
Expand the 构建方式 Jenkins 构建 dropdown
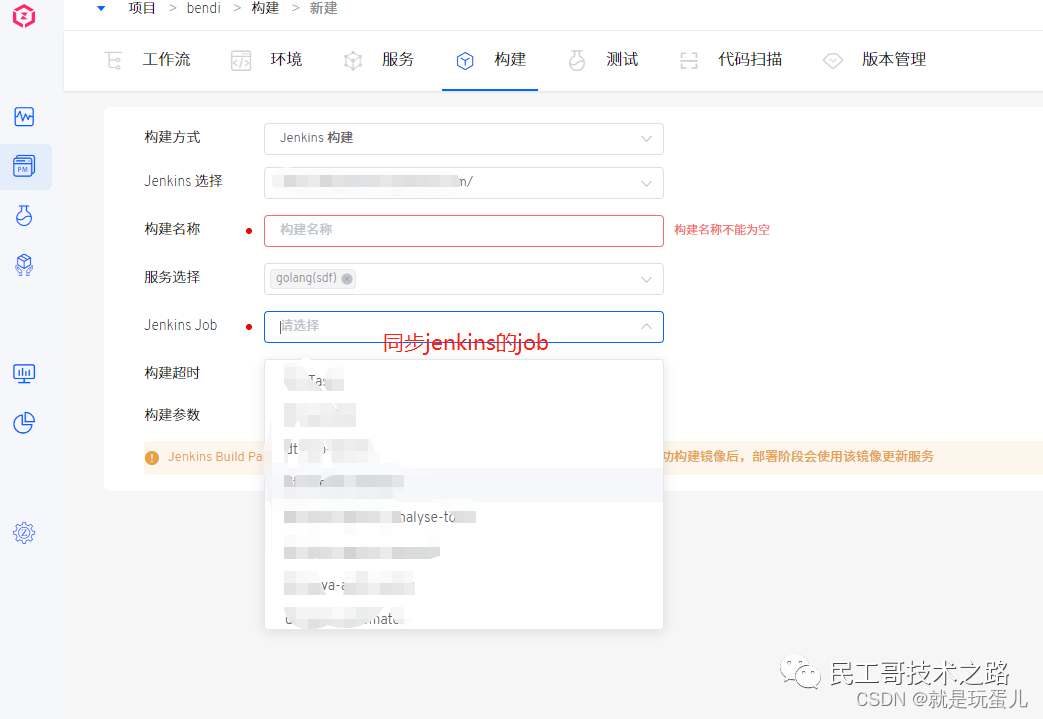646,139
